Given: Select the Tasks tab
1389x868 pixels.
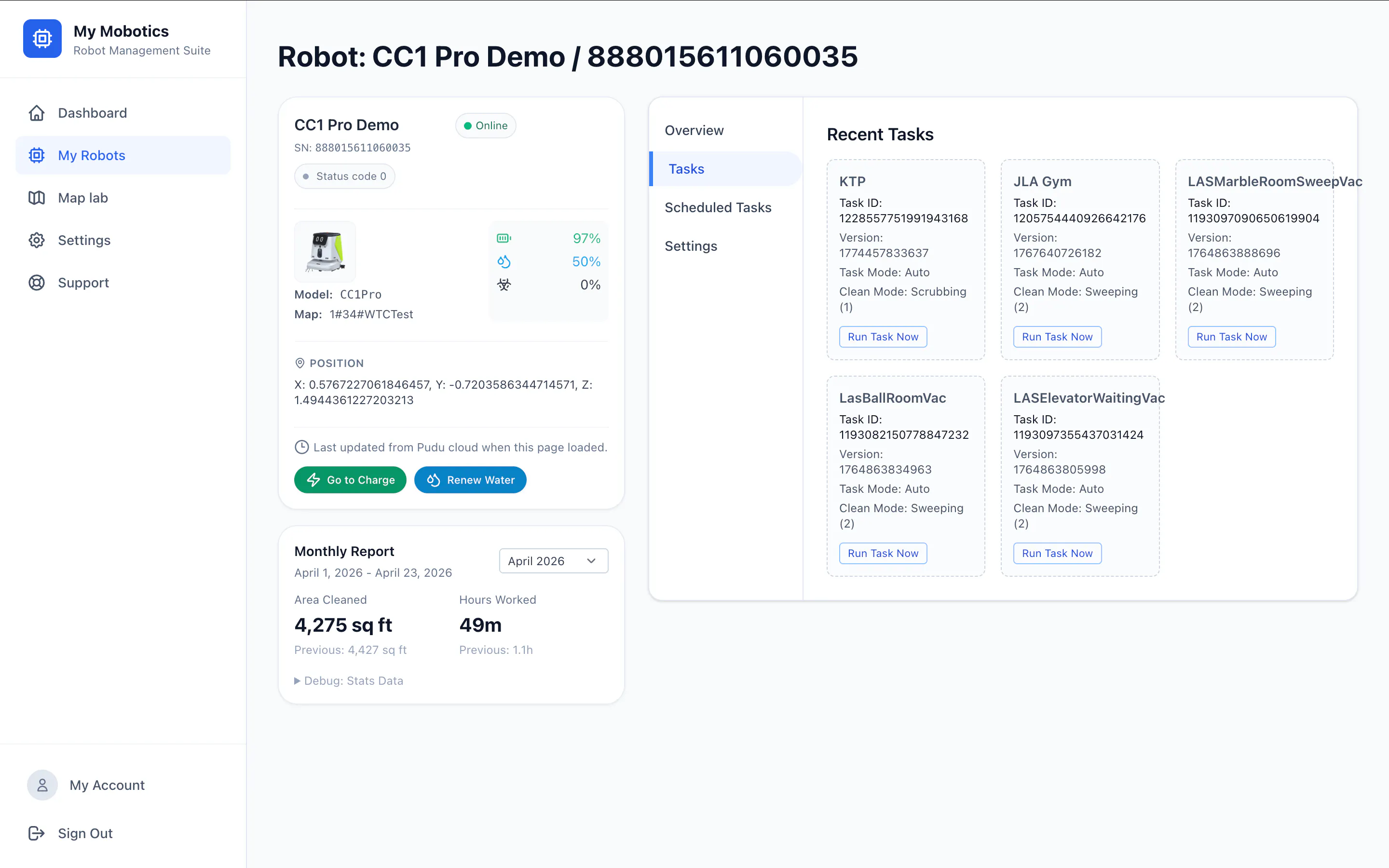Looking at the screenshot, I should coord(725,169).
